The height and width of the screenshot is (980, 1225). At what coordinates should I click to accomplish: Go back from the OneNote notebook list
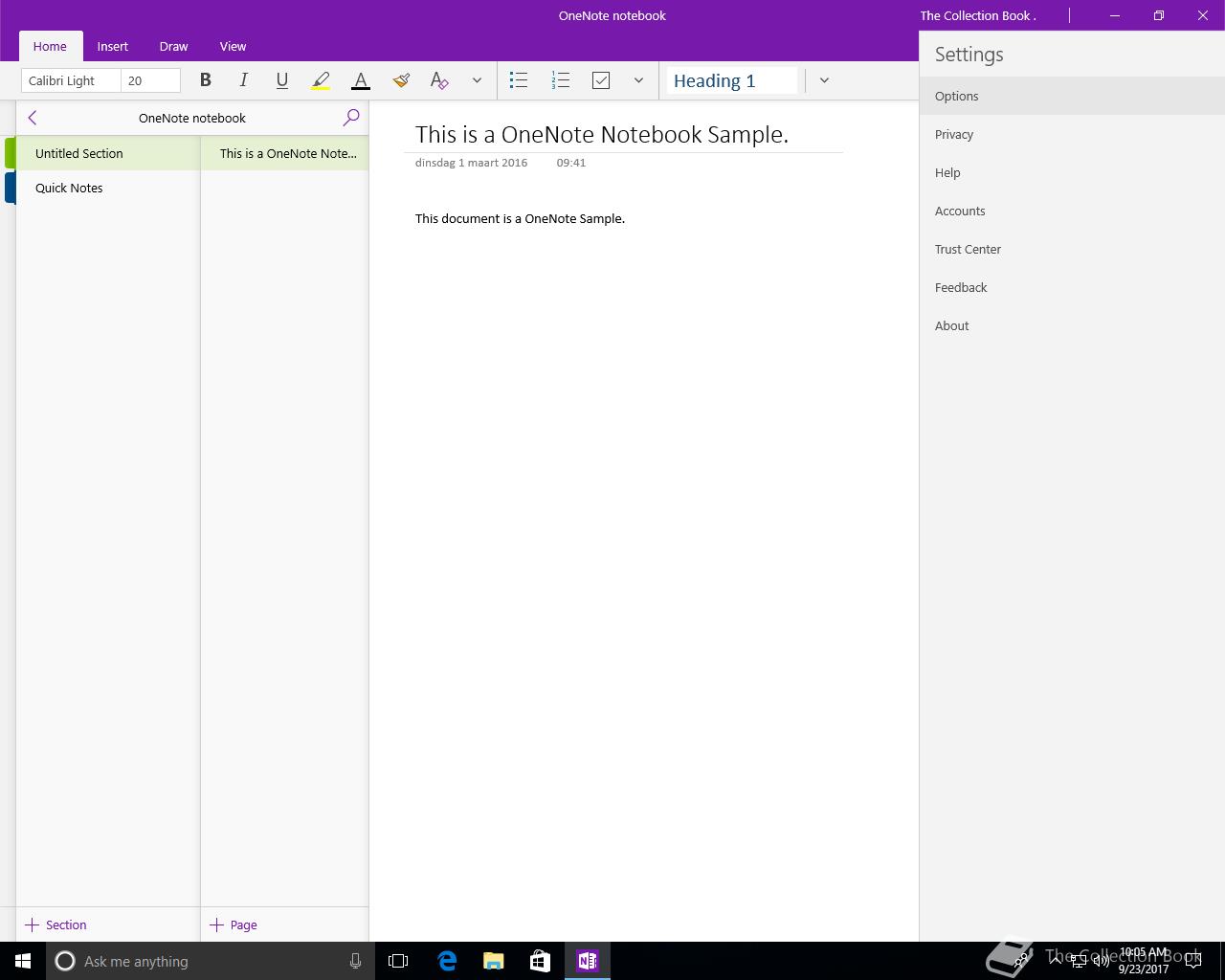click(x=33, y=118)
